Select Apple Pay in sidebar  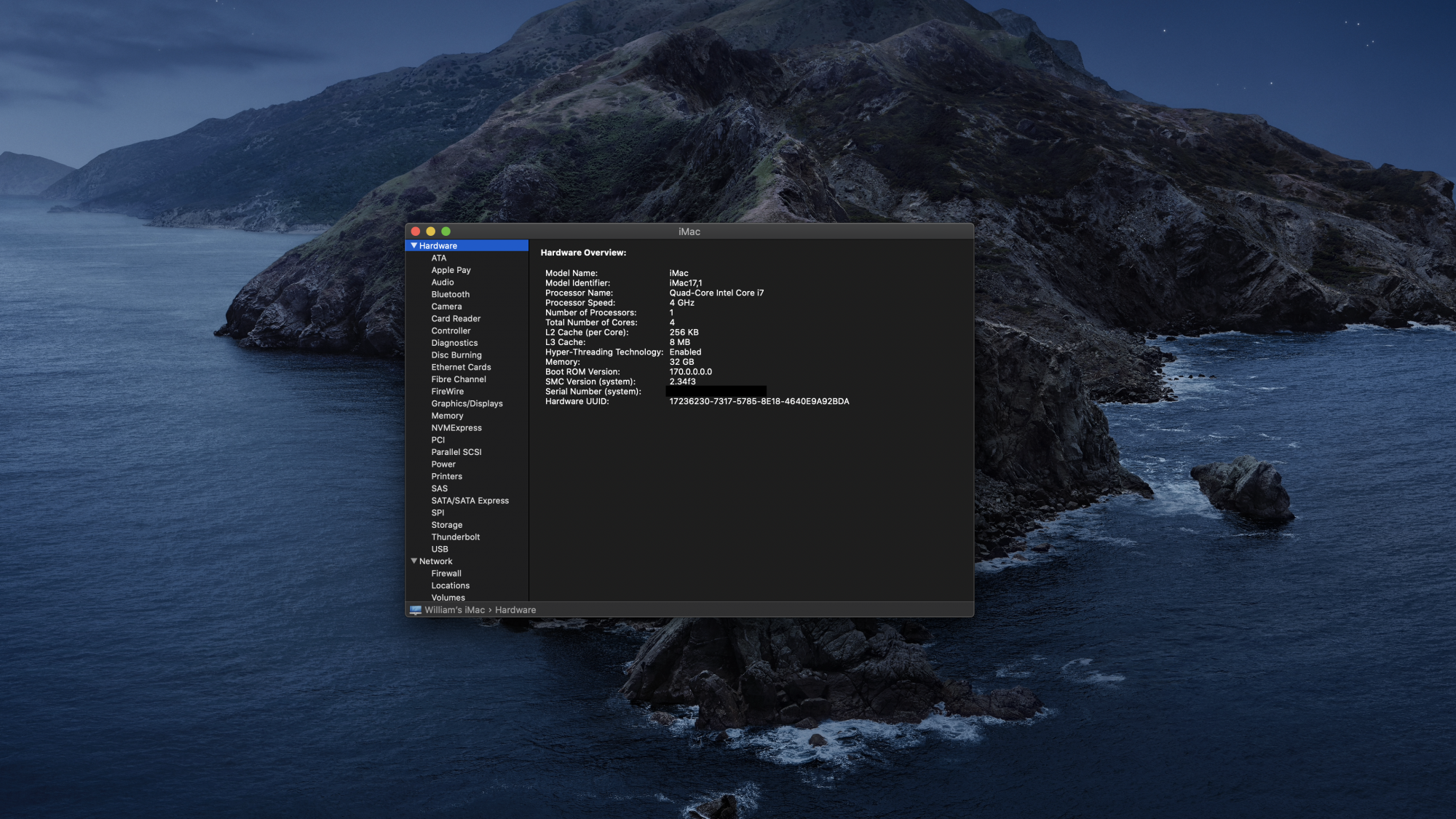tap(451, 270)
